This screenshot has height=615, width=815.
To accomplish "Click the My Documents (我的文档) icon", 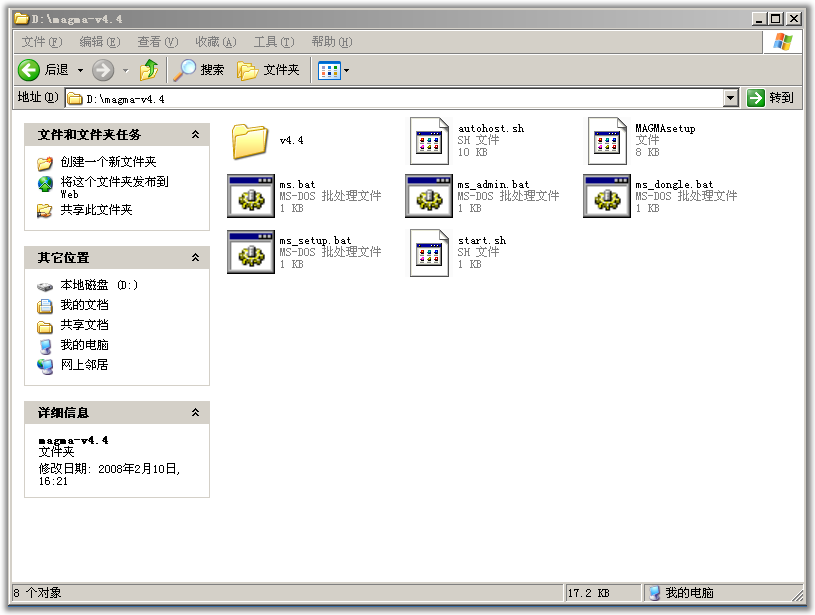I will (45, 306).
